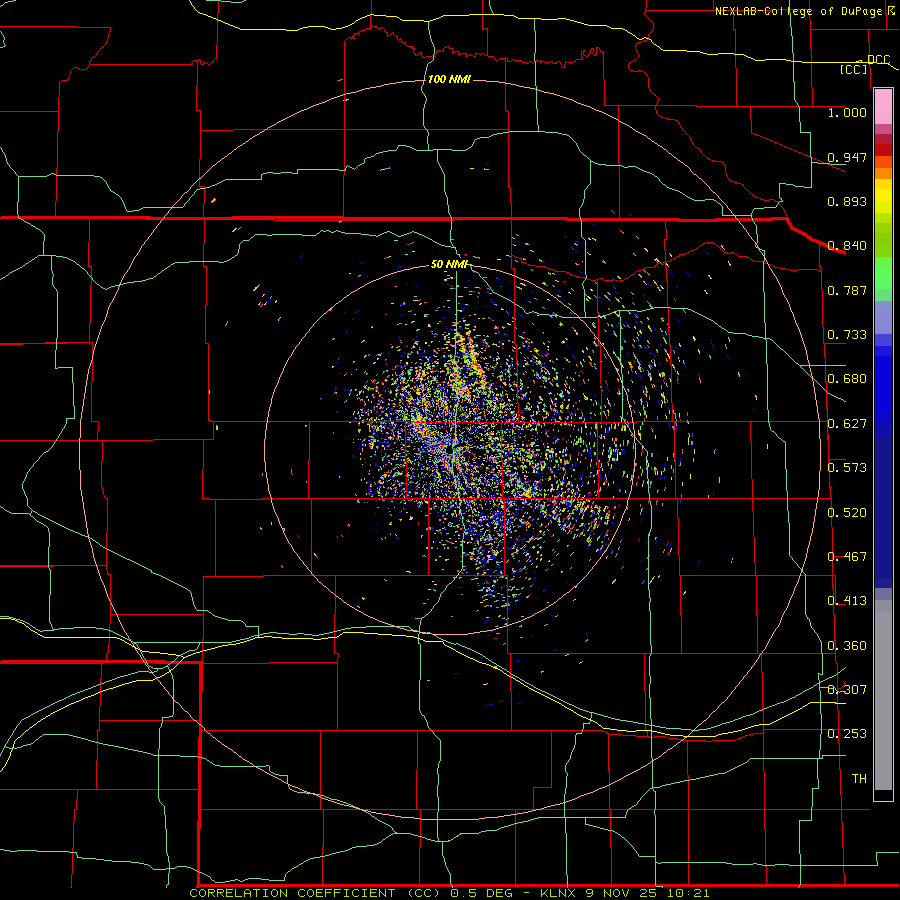Click the 0.787 color scale label
Viewport: 900px width, 900px height.
[x=847, y=290]
